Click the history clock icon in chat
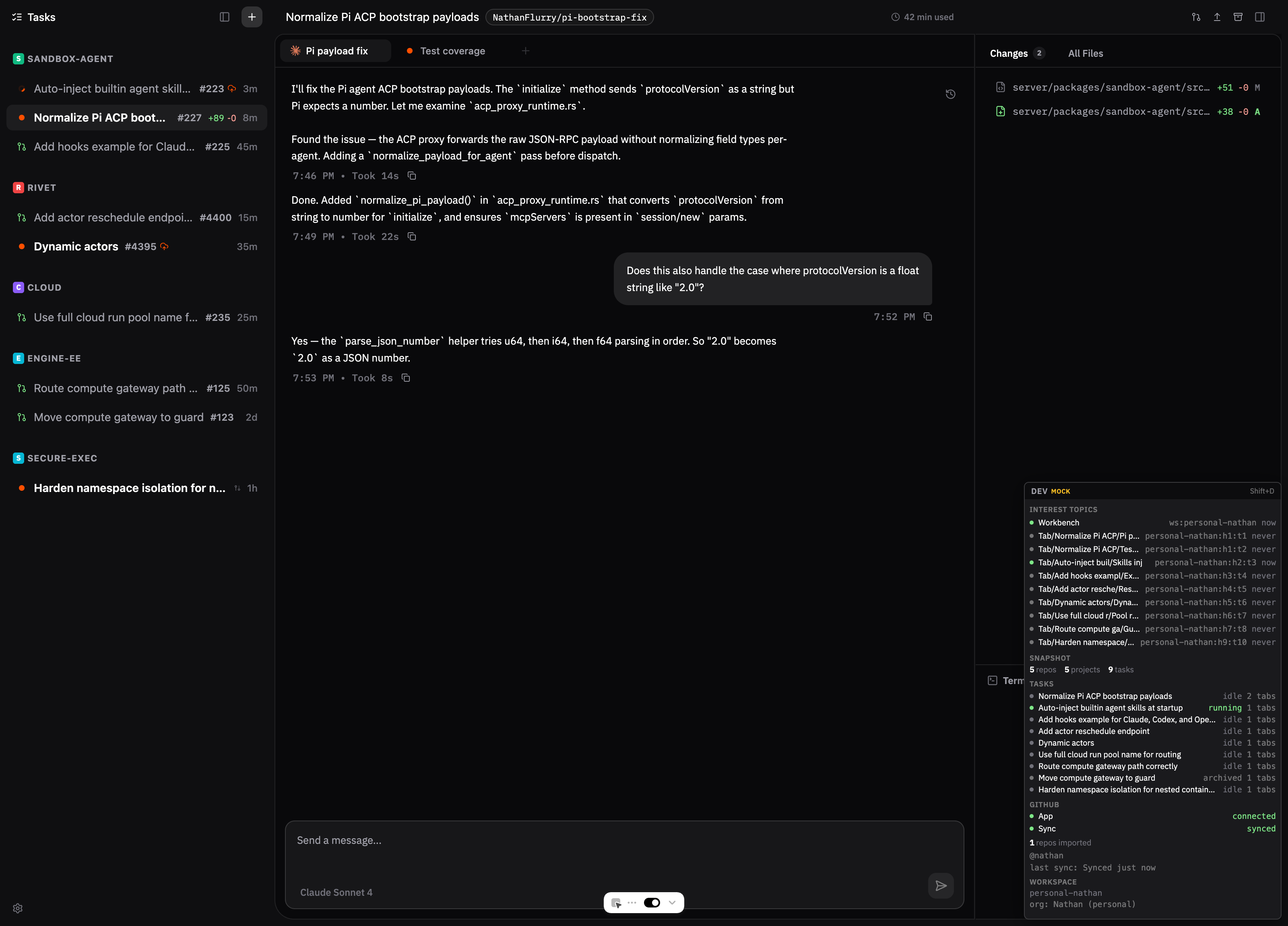1288x926 pixels. tap(950, 94)
